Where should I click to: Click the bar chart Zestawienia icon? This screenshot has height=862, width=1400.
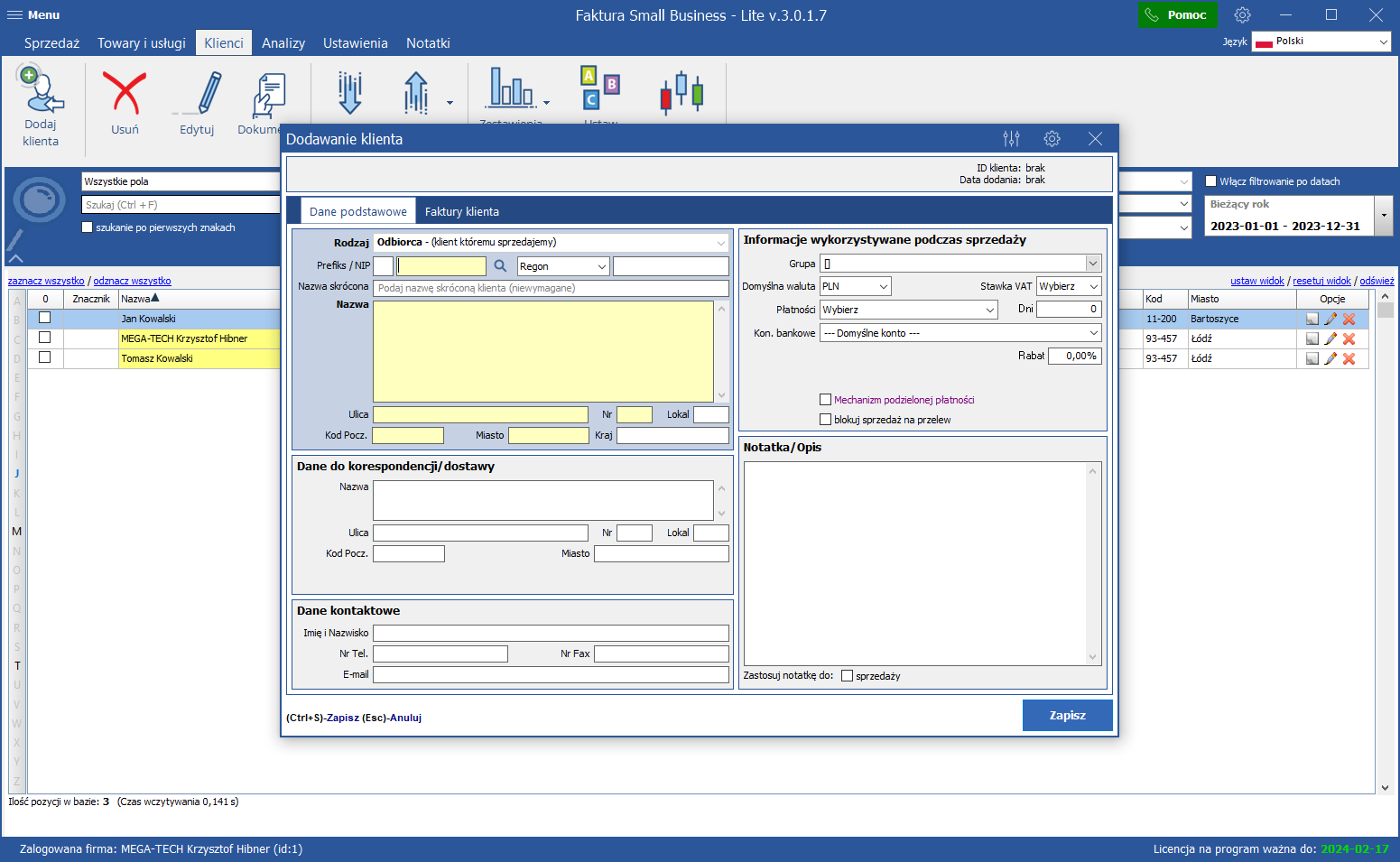(x=511, y=90)
